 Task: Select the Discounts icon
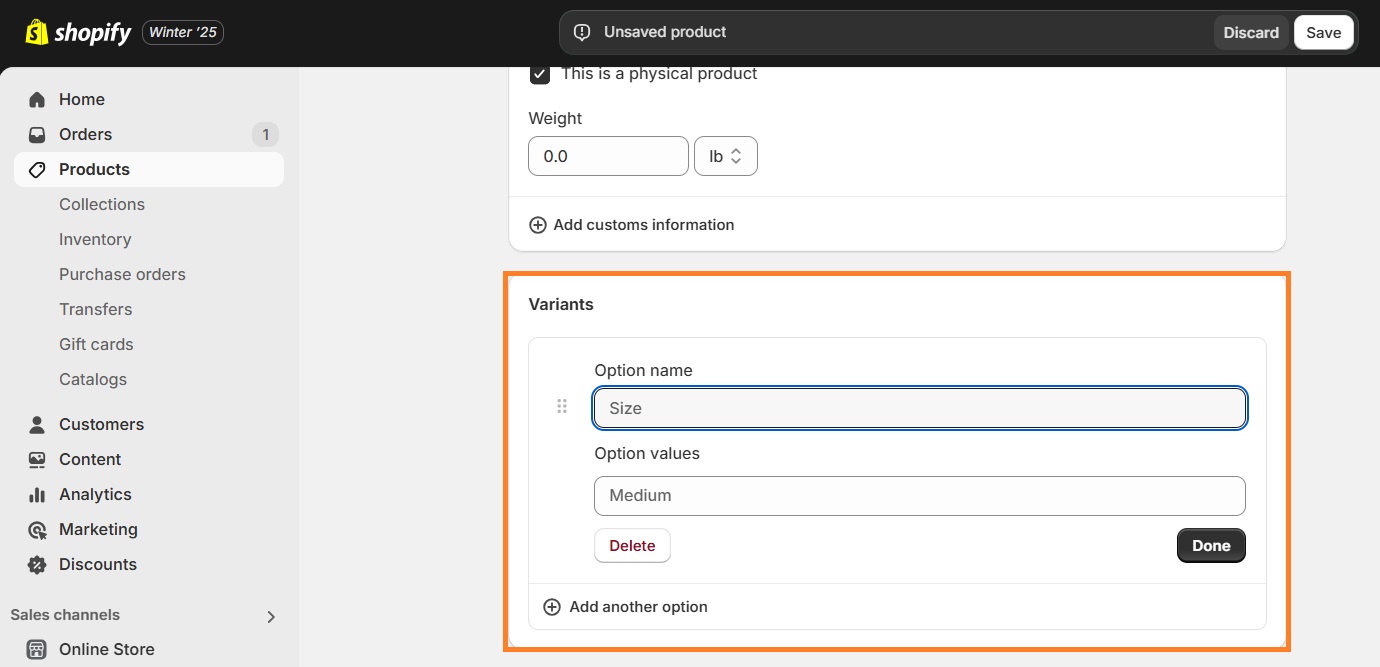click(x=36, y=564)
